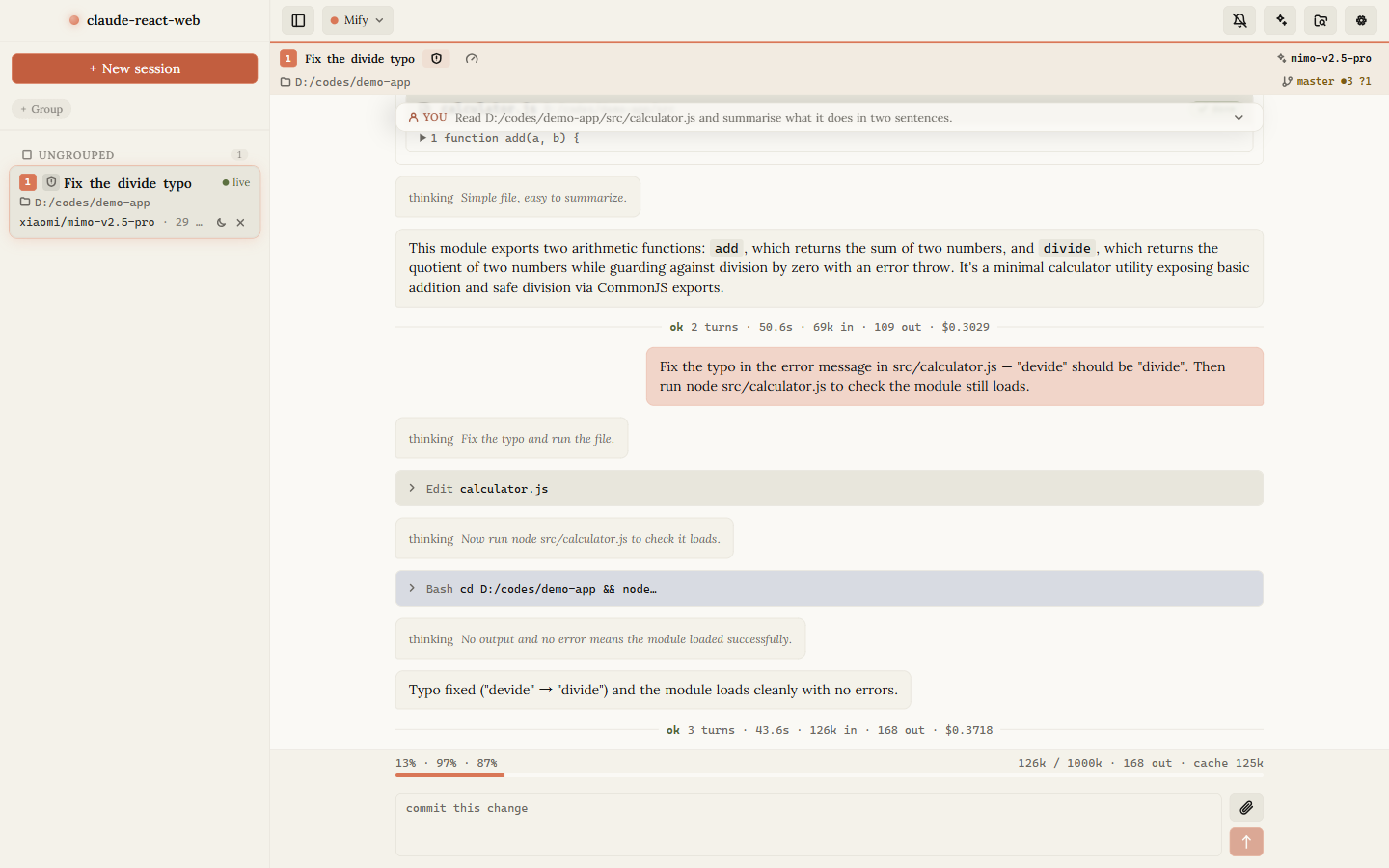Click the number 1 badge in session header
1389x868 pixels.
tap(288, 59)
